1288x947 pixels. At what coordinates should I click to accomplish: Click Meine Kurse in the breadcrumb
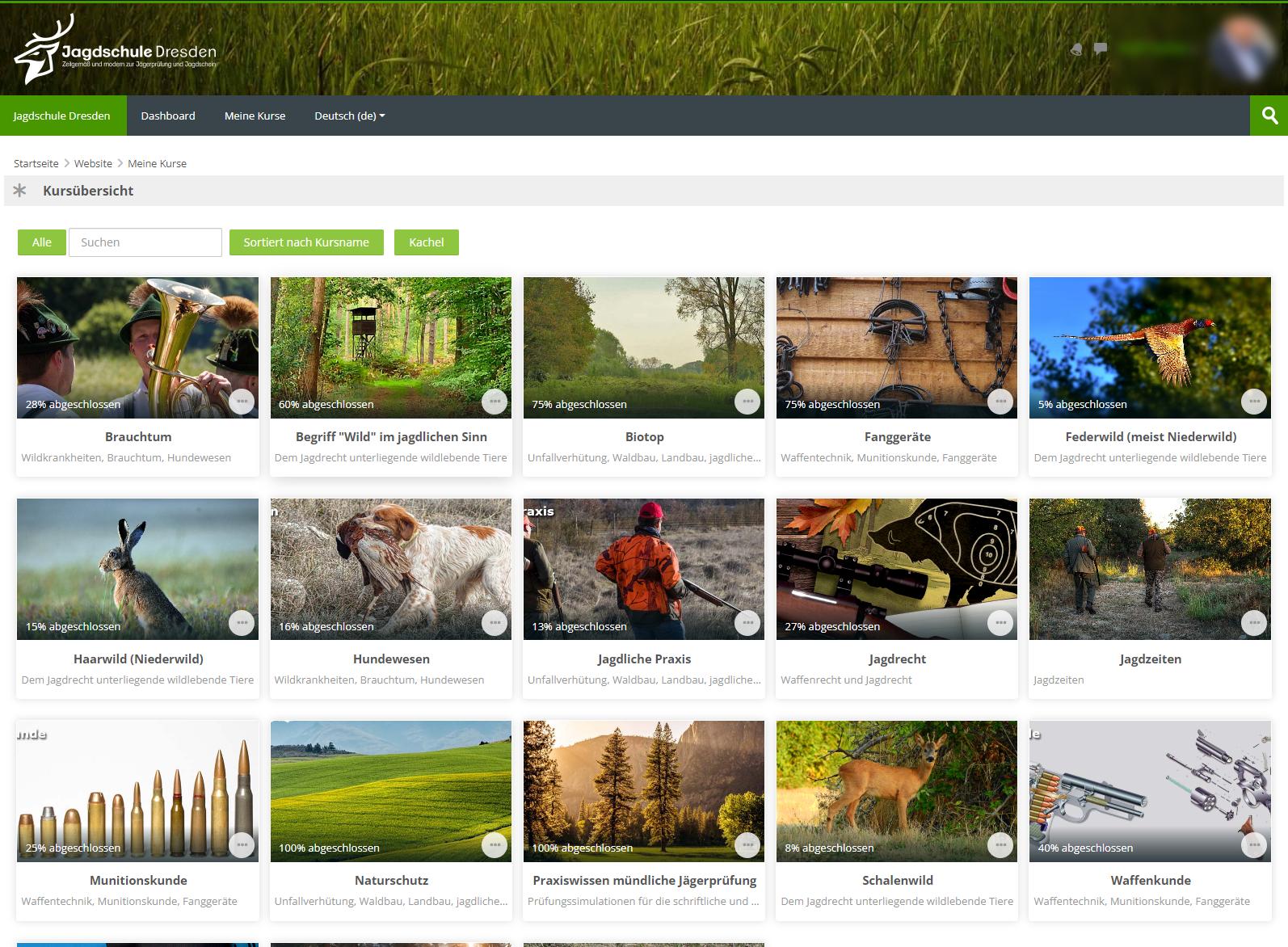click(157, 163)
